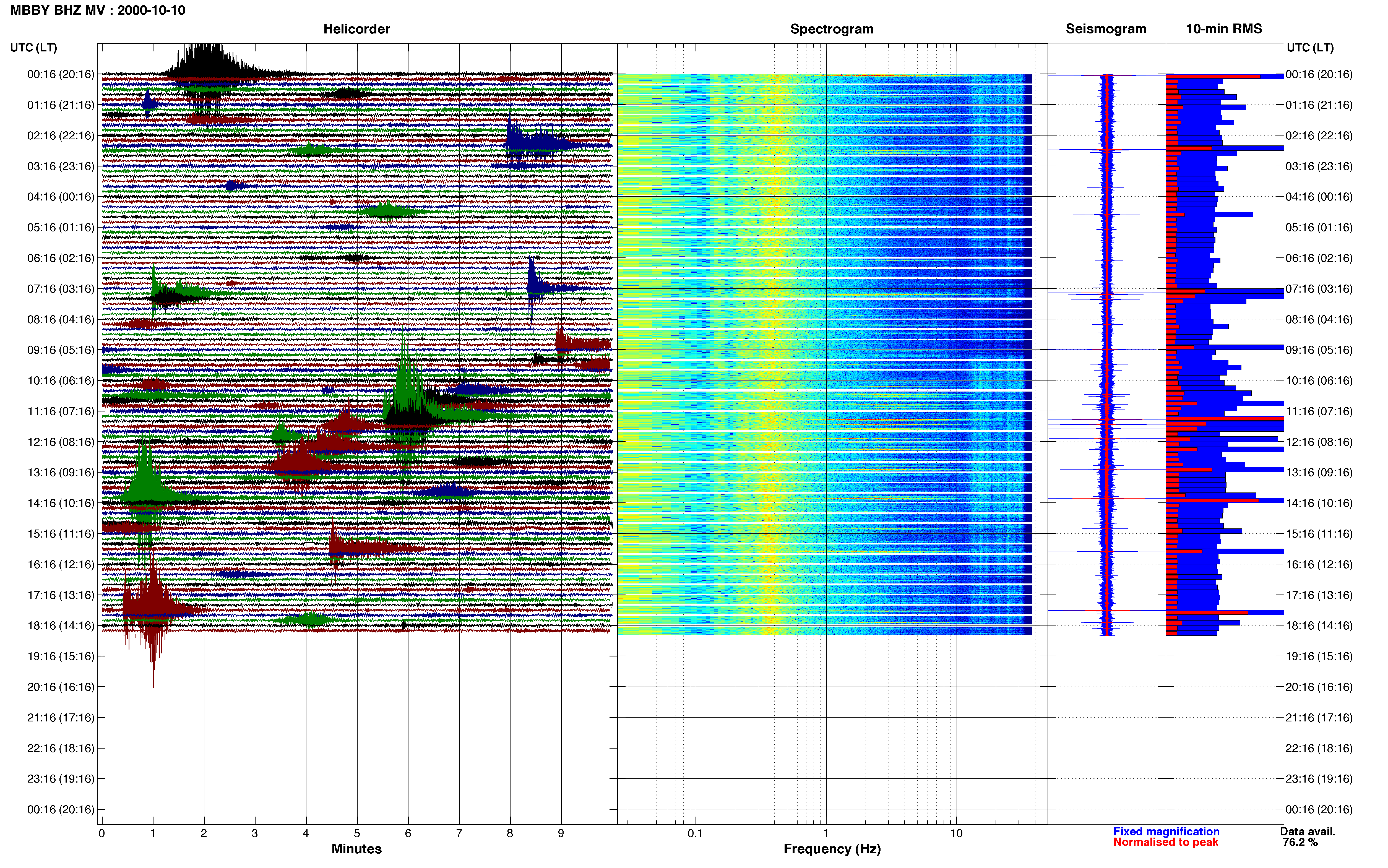This screenshot has height=868, width=1388.
Task: Click left axis label '10:16 (06:16)'
Action: (x=61, y=380)
